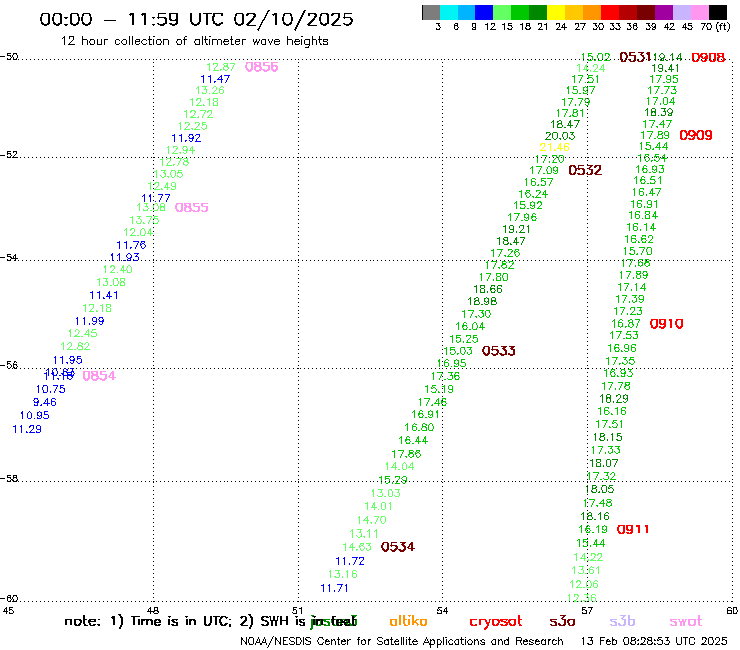Click the s3b satellite legend label

(622, 621)
